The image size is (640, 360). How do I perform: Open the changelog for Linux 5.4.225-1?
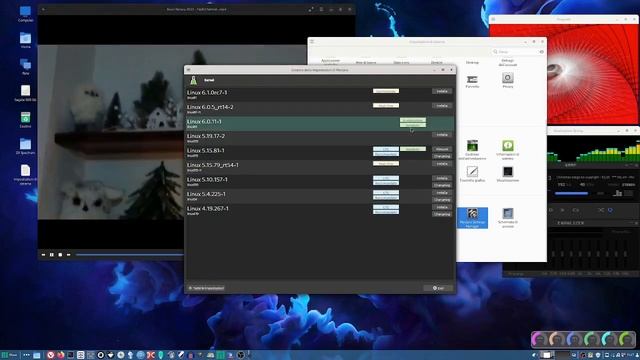tap(442, 200)
